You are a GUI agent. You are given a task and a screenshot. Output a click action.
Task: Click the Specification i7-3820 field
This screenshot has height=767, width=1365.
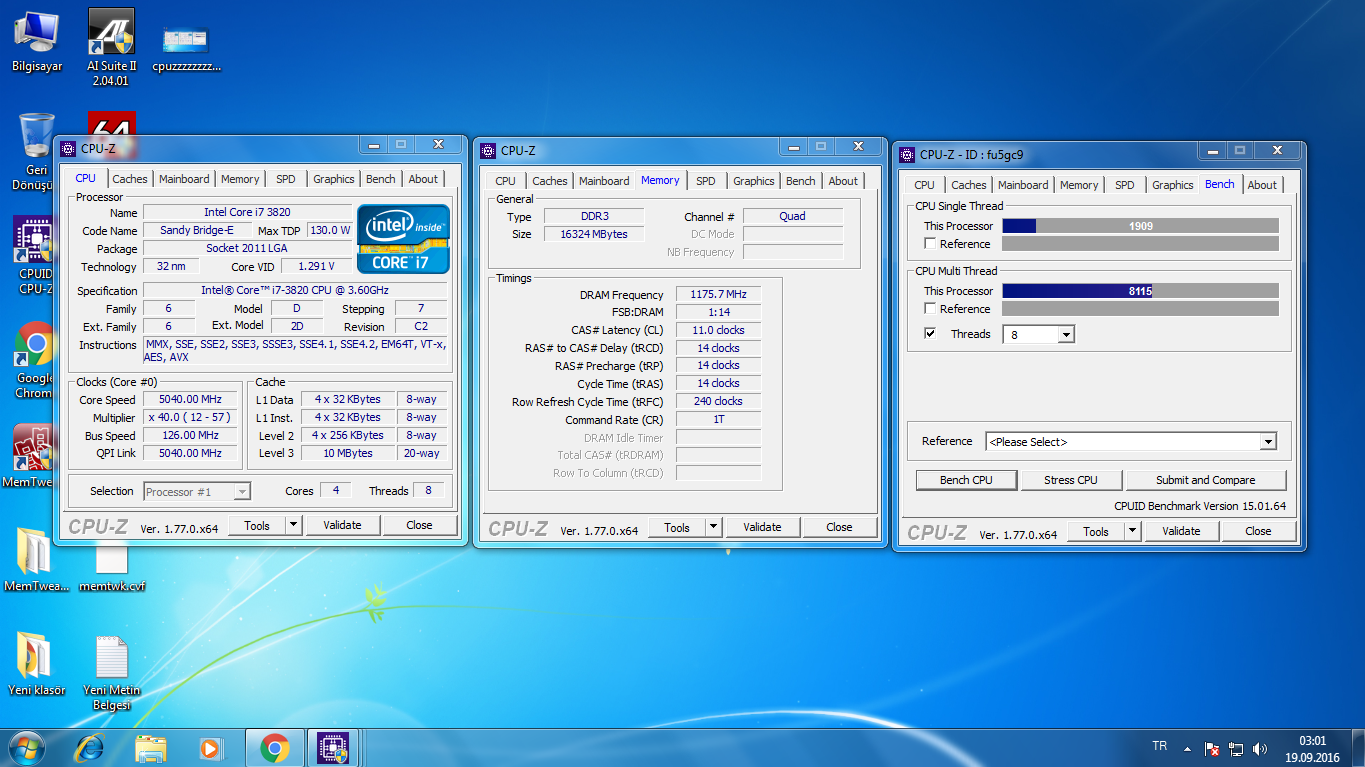point(294,290)
